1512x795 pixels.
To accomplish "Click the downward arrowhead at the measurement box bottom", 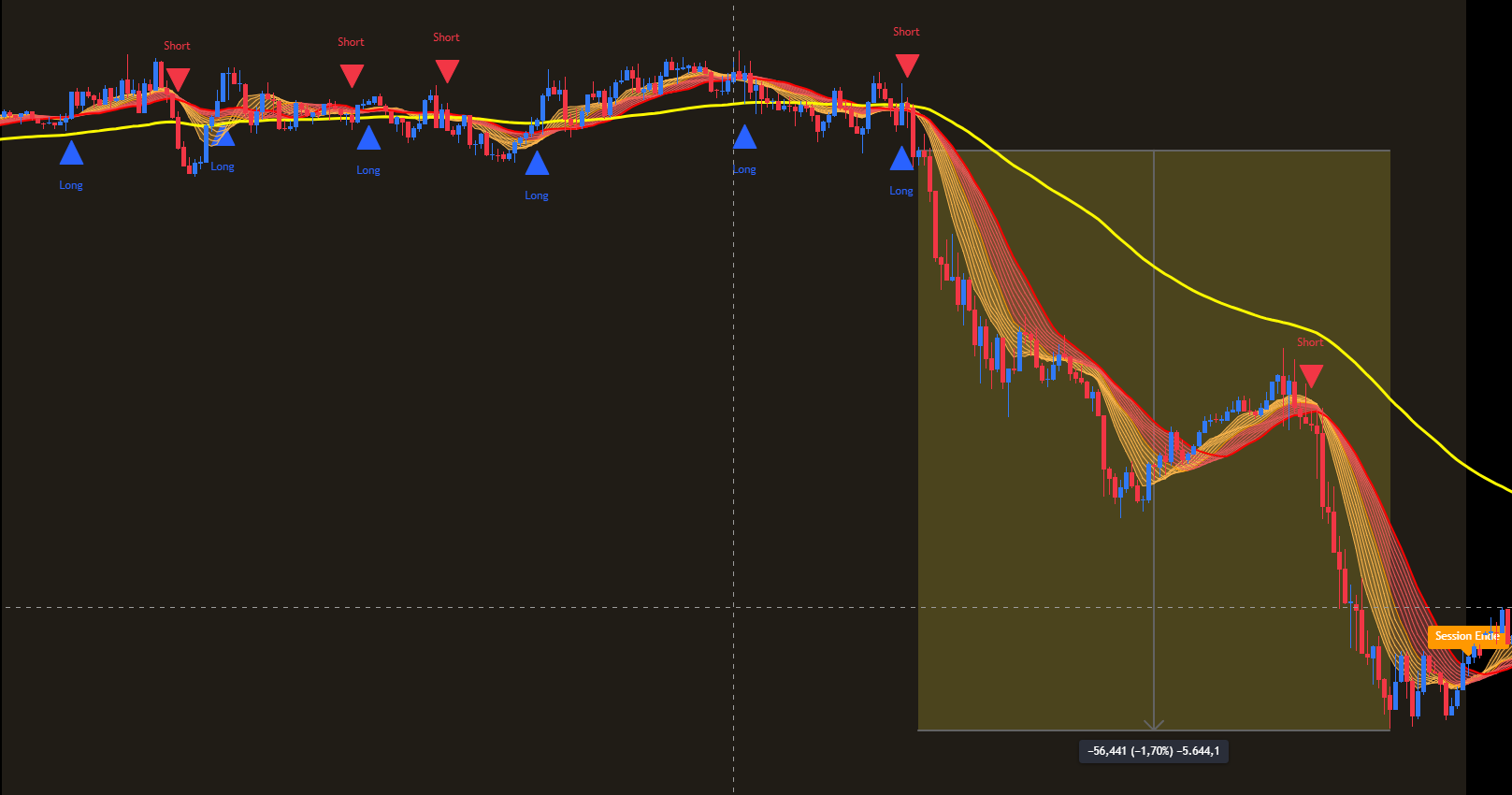I will click(x=1154, y=724).
